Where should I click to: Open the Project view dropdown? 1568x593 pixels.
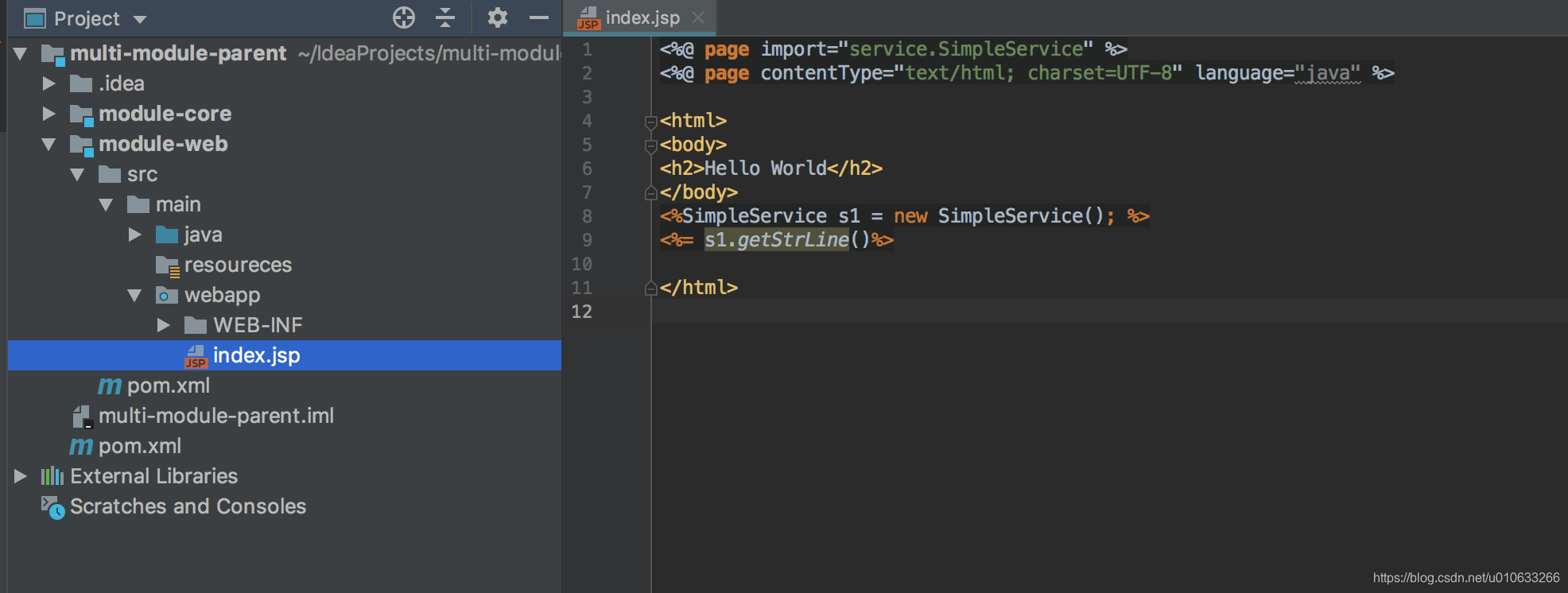[140, 19]
